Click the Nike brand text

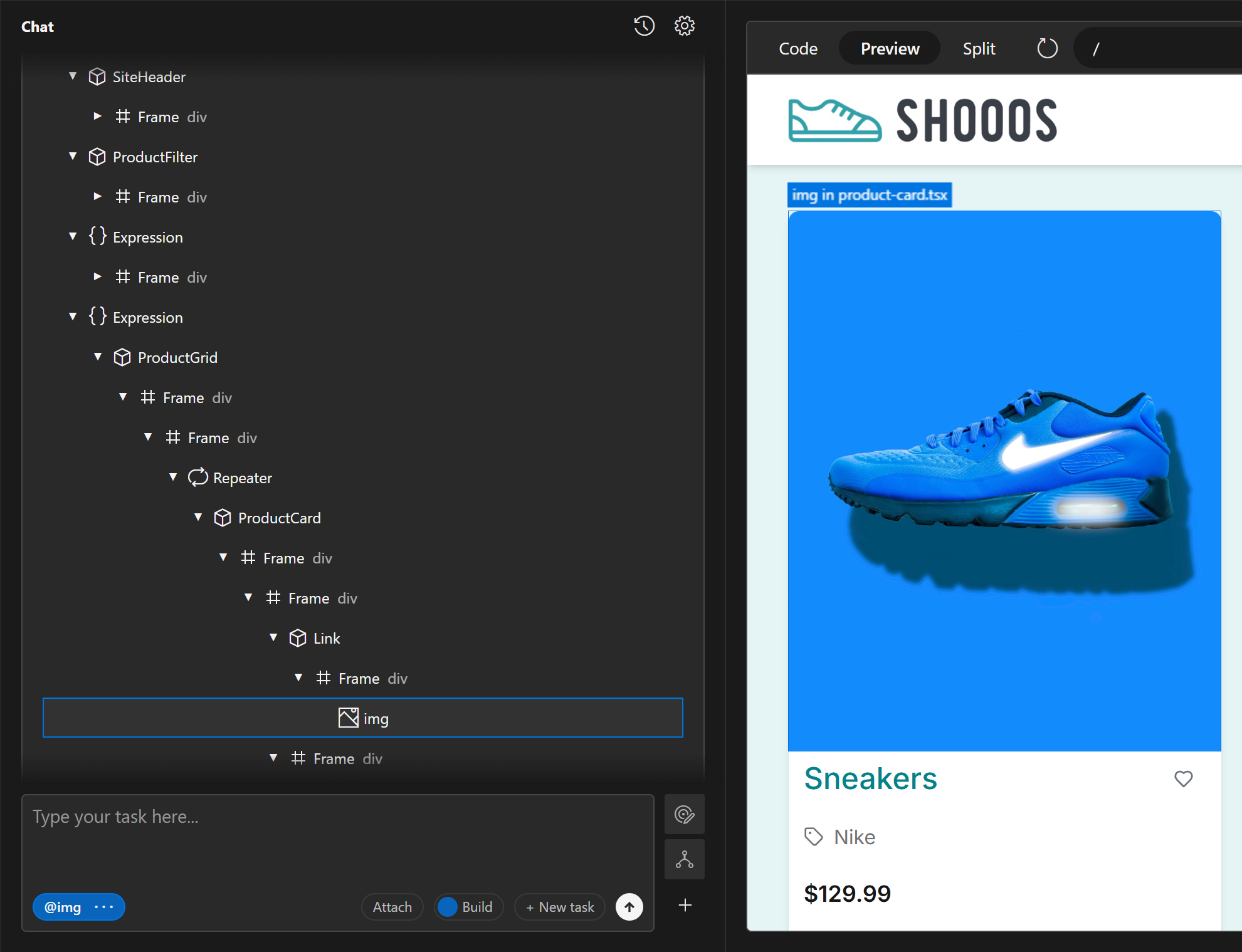855,837
